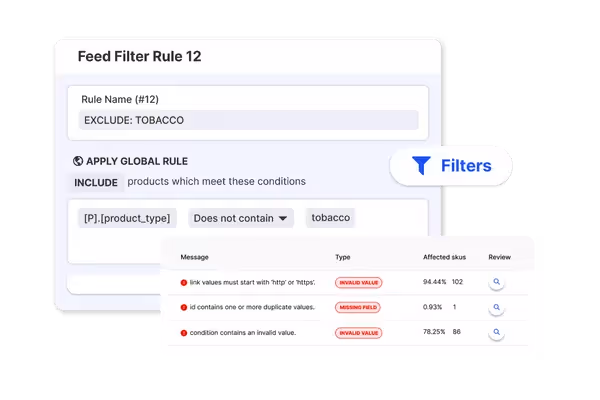Click the INVALID VALUE badge on link row
The height and width of the screenshot is (400, 600).
coord(359,282)
